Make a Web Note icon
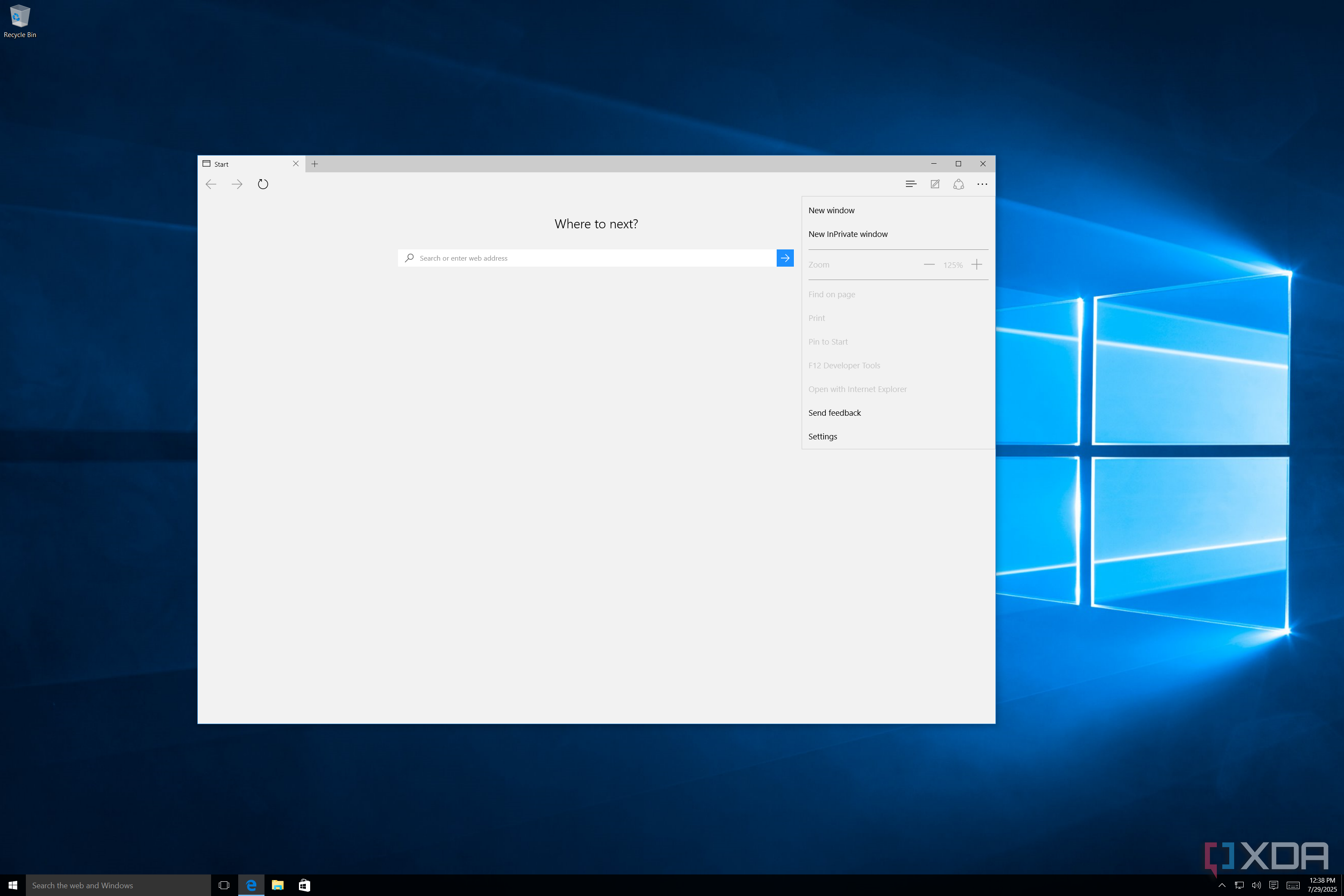This screenshot has height=896, width=1344. [x=935, y=184]
